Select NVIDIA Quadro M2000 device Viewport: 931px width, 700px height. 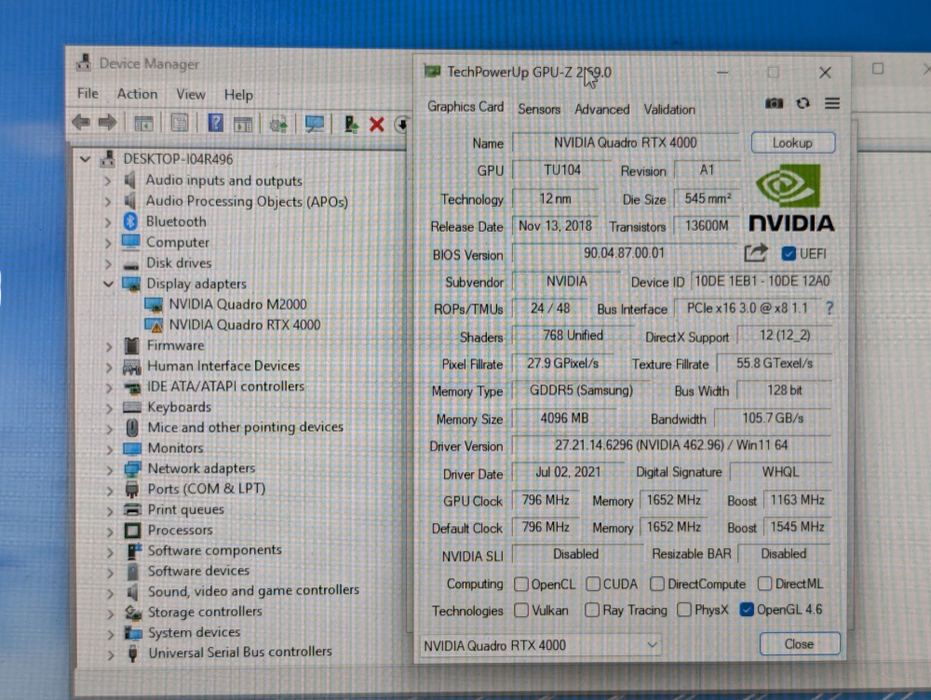(238, 304)
